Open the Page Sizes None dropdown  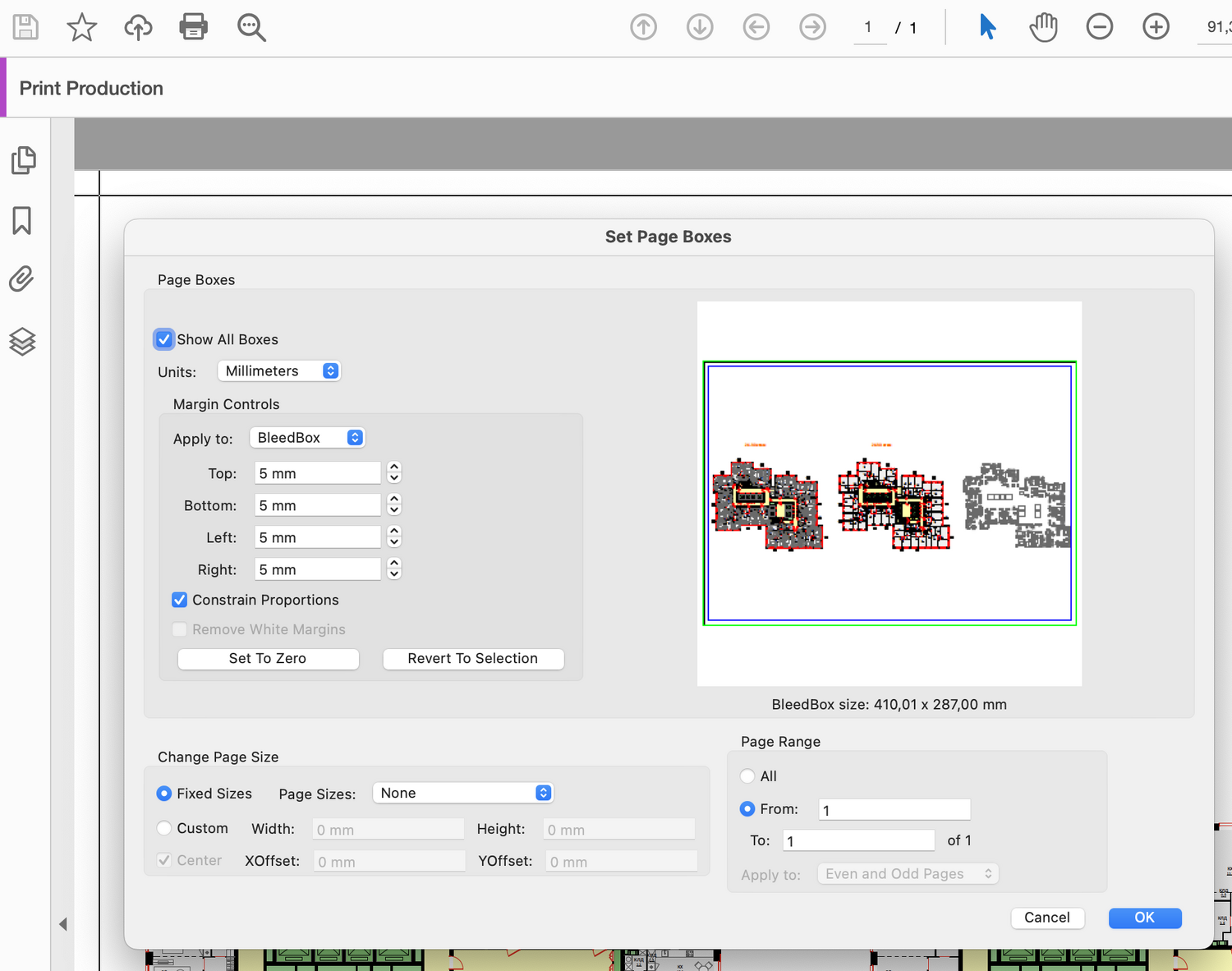463,793
